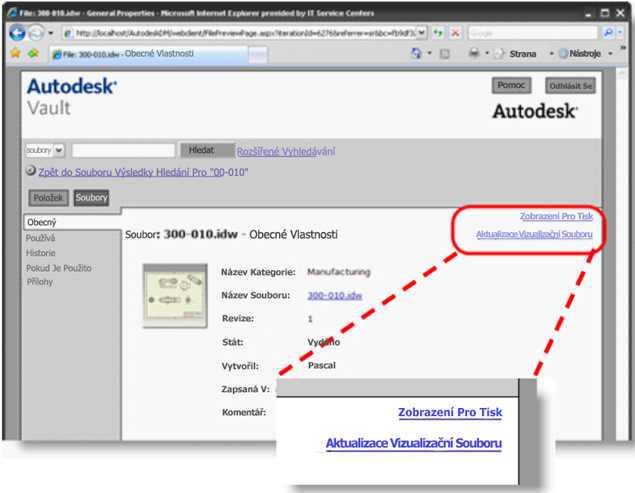Open the recent pages dropdown arrow
This screenshot has width=635, height=493.
[x=51, y=33]
